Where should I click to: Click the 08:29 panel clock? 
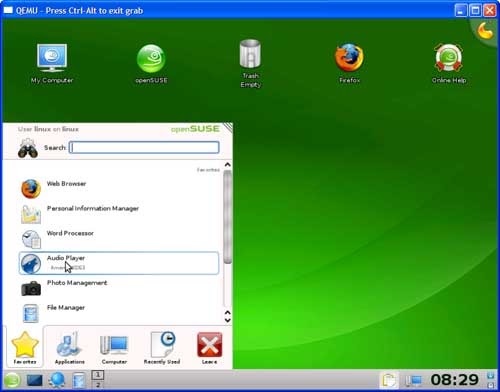(x=455, y=380)
